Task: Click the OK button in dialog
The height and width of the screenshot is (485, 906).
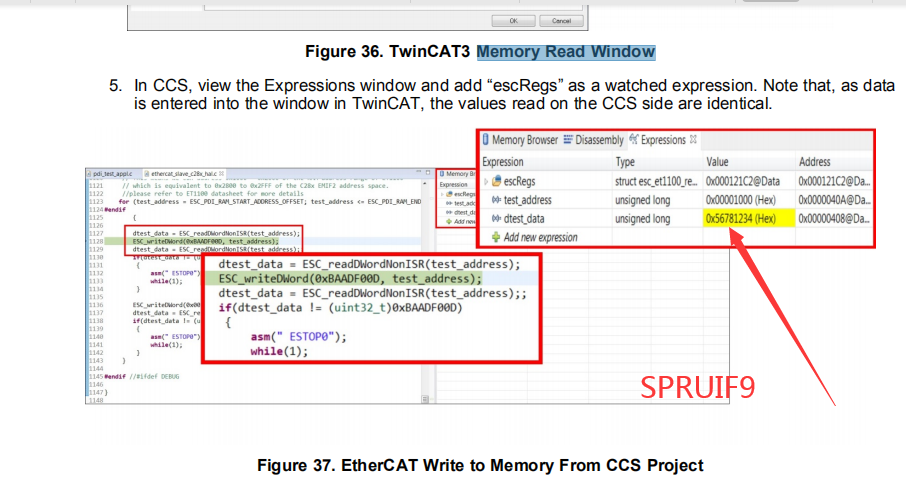Action: click(513, 21)
